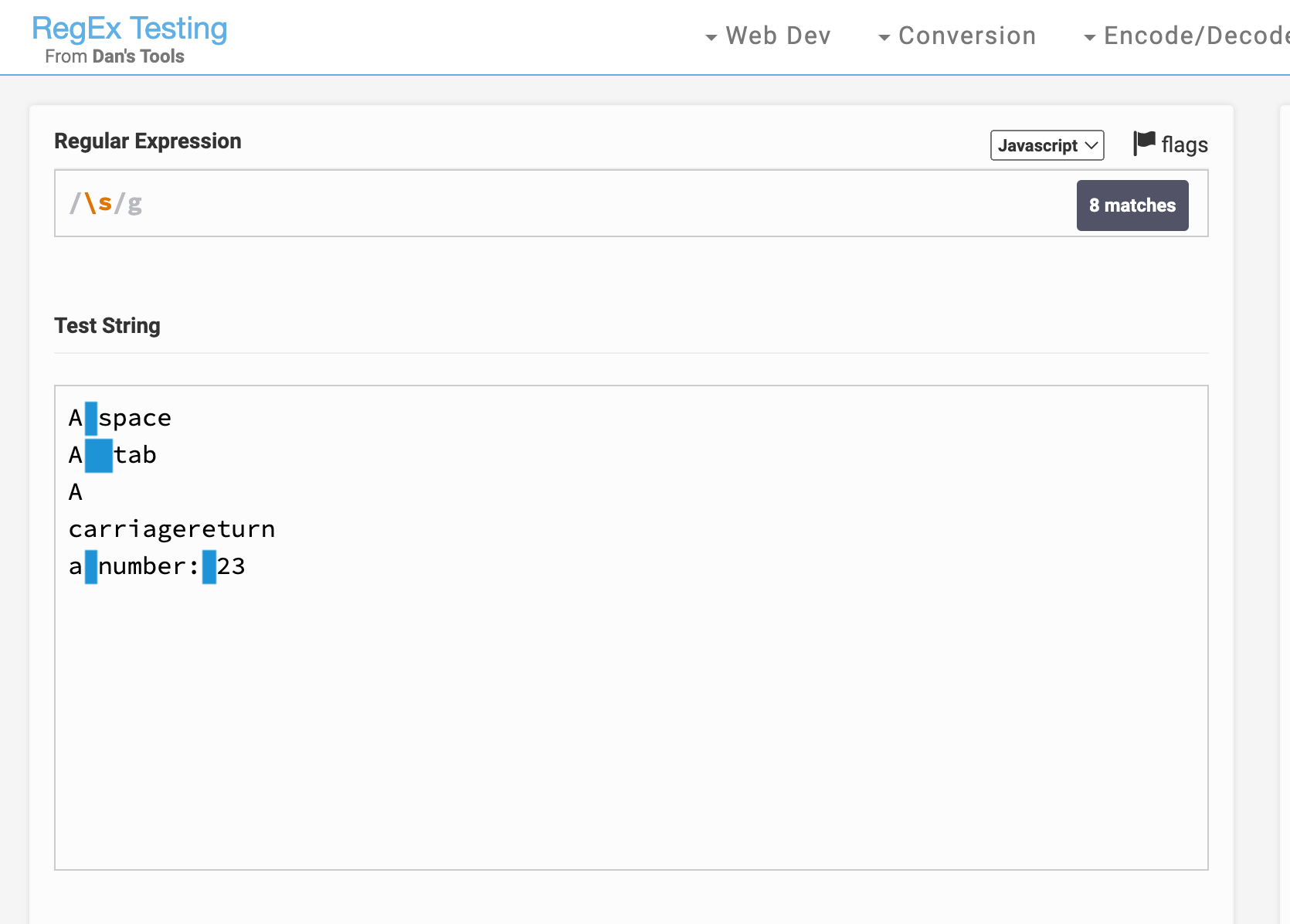Click the highlighted space before 'number:'
The height and width of the screenshot is (924, 1290).
click(91, 566)
